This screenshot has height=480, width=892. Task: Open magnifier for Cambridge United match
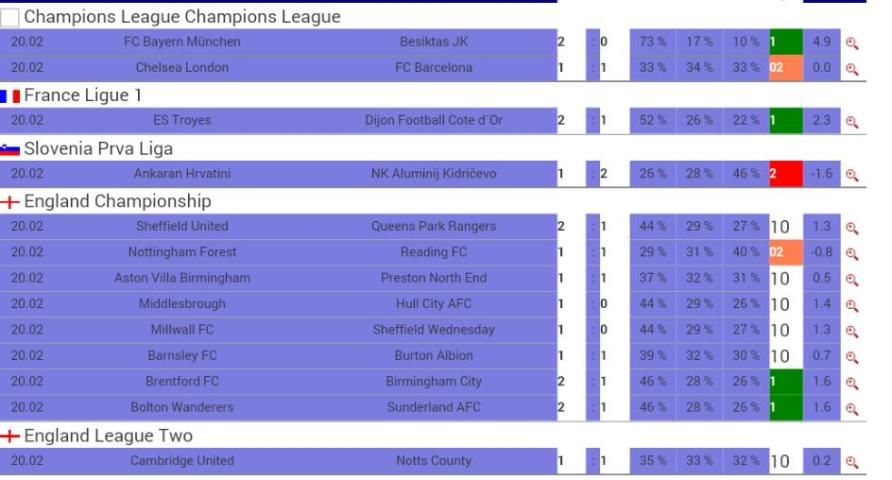852,462
